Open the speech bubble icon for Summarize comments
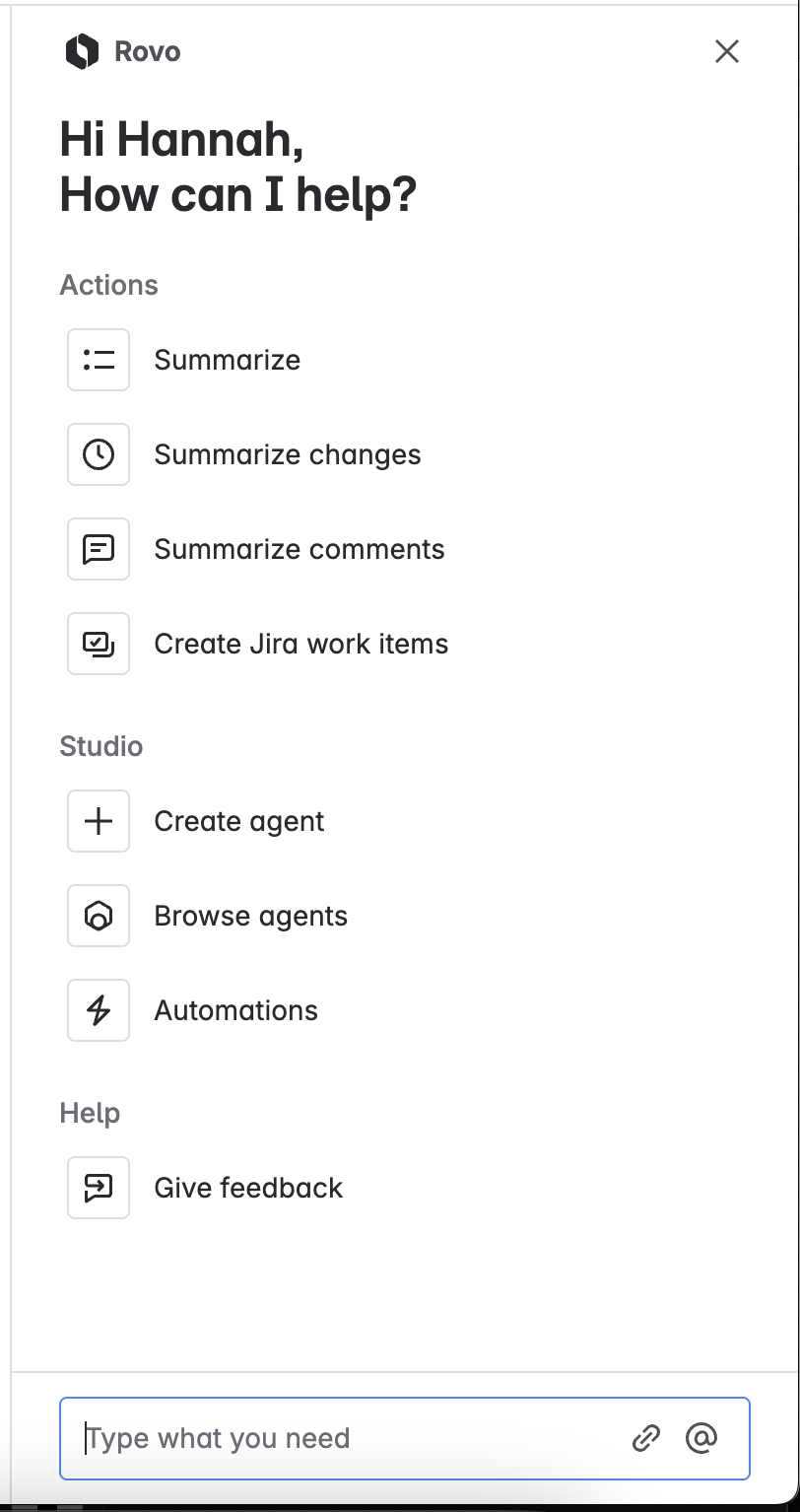The height and width of the screenshot is (1512, 800). point(98,549)
